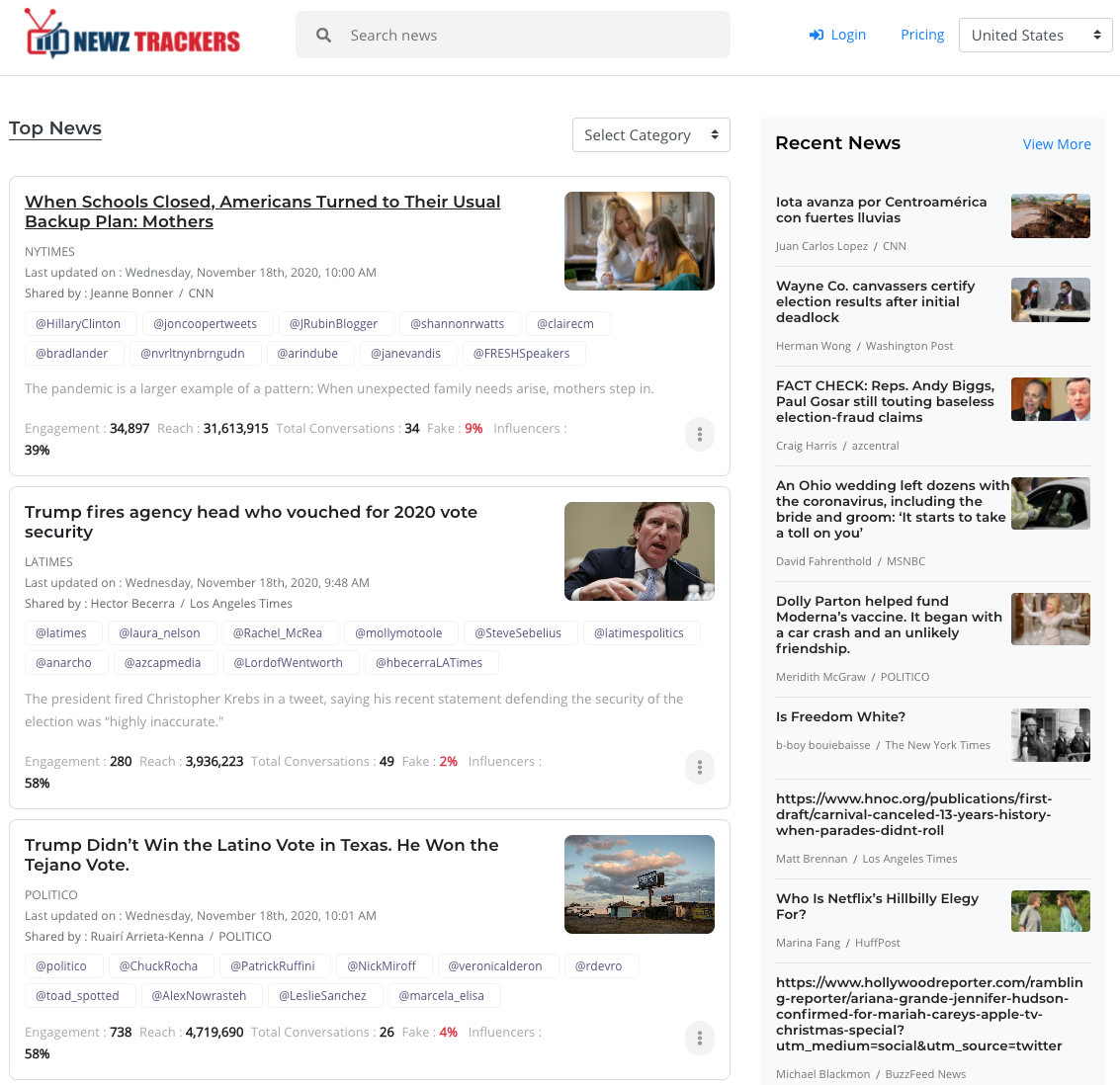Click View More in Recent News
This screenshot has width=1120, height=1085.
pos(1057,144)
